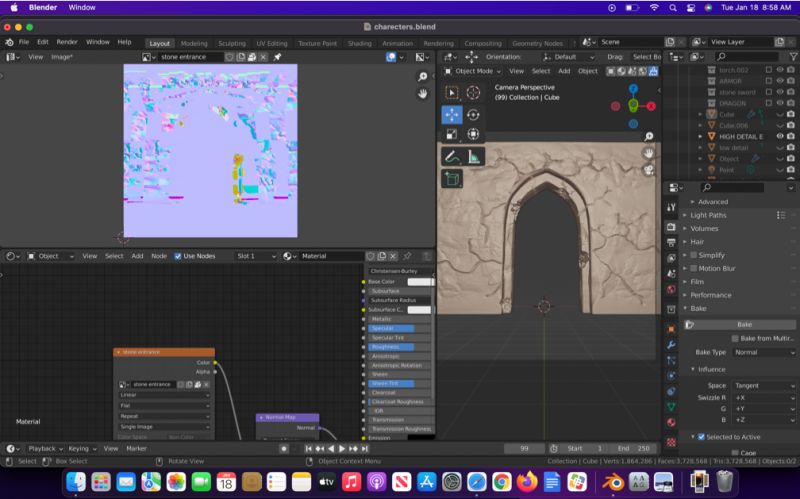Open the Tool properties tab
The height and width of the screenshot is (499, 800).
pyautogui.click(x=671, y=207)
